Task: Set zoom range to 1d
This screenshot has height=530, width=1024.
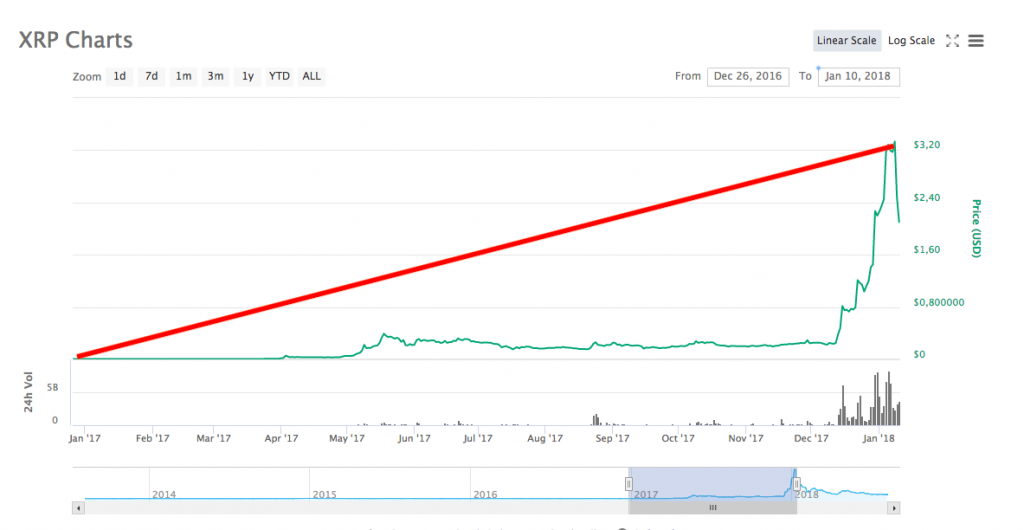Action: tap(120, 76)
